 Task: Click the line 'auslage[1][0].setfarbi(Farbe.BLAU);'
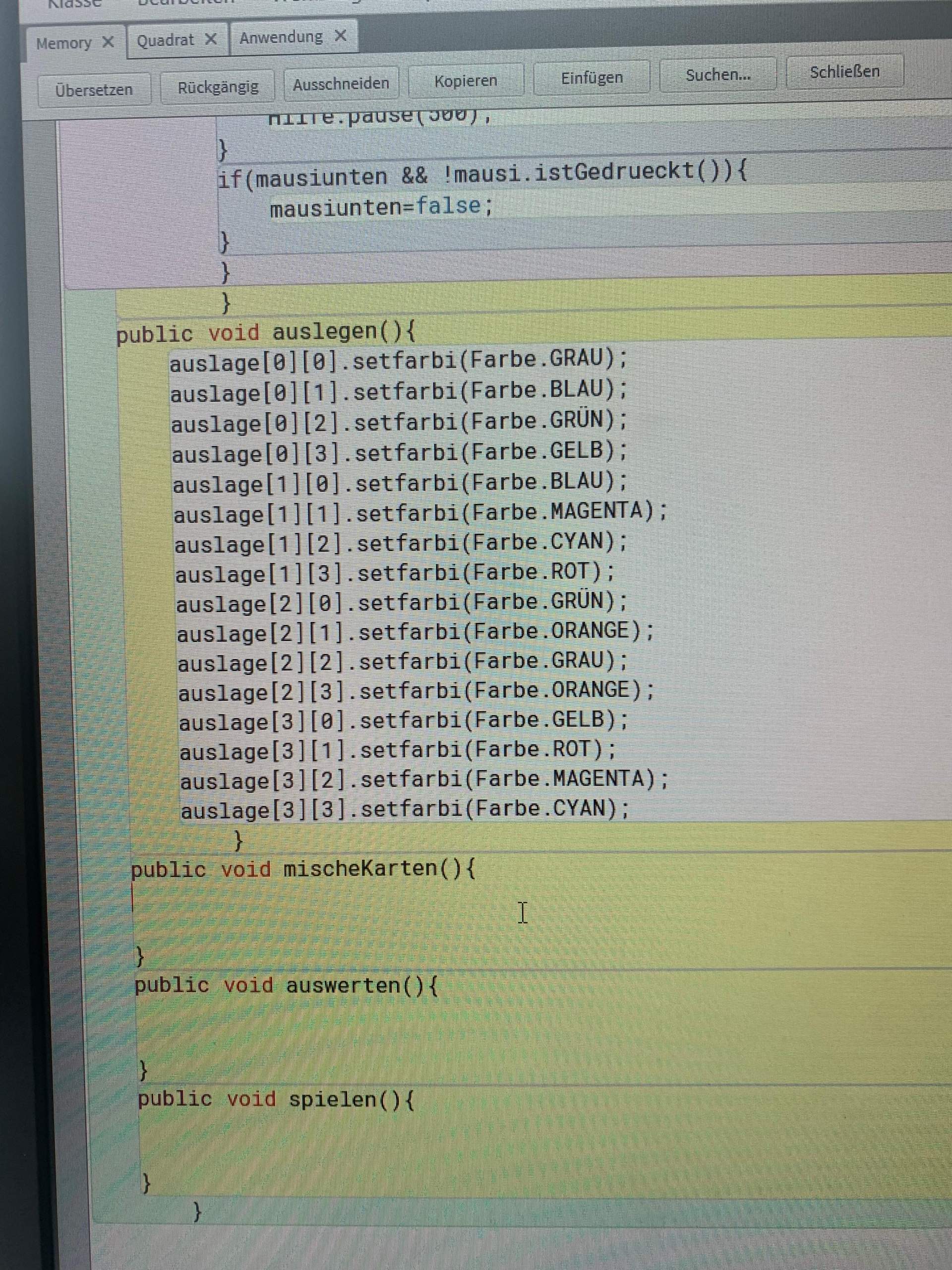coord(401,483)
